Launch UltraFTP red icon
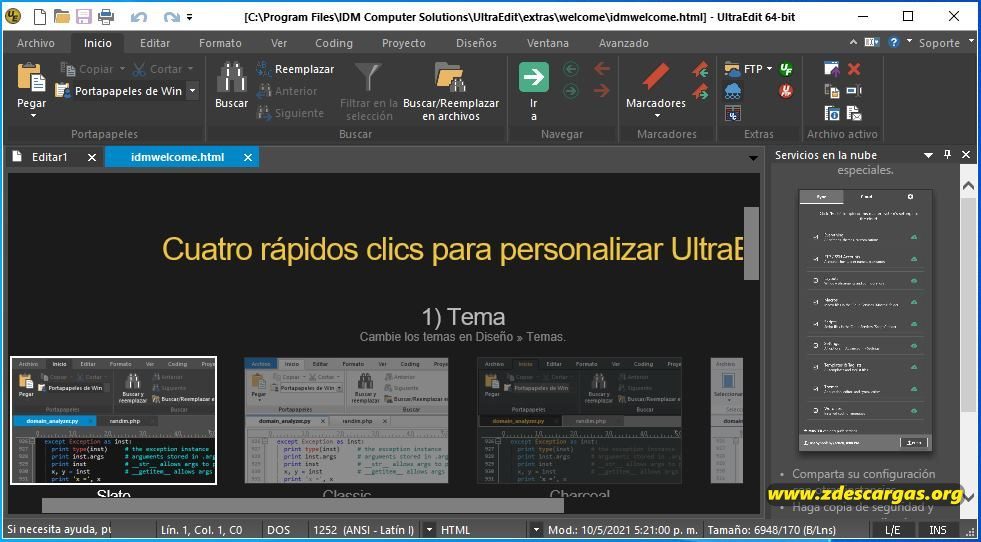The image size is (981, 542). [786, 91]
